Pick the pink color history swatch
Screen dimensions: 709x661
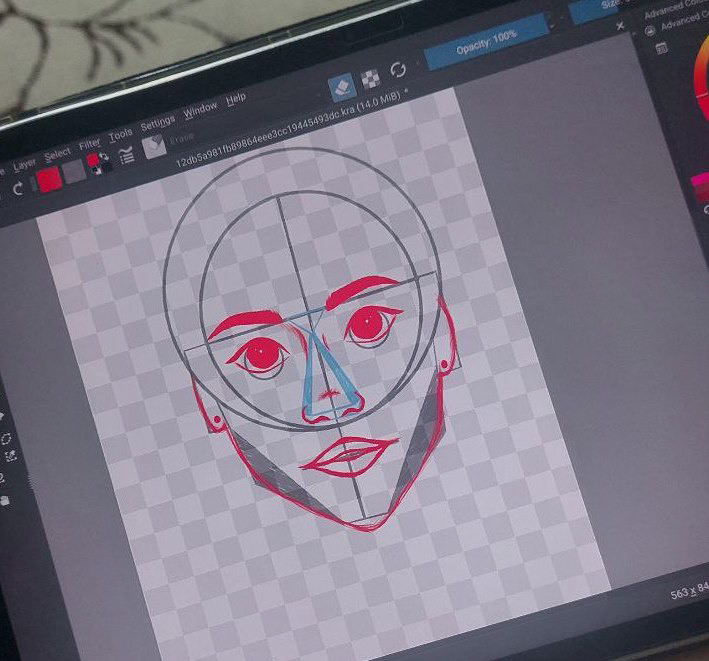coord(700,180)
